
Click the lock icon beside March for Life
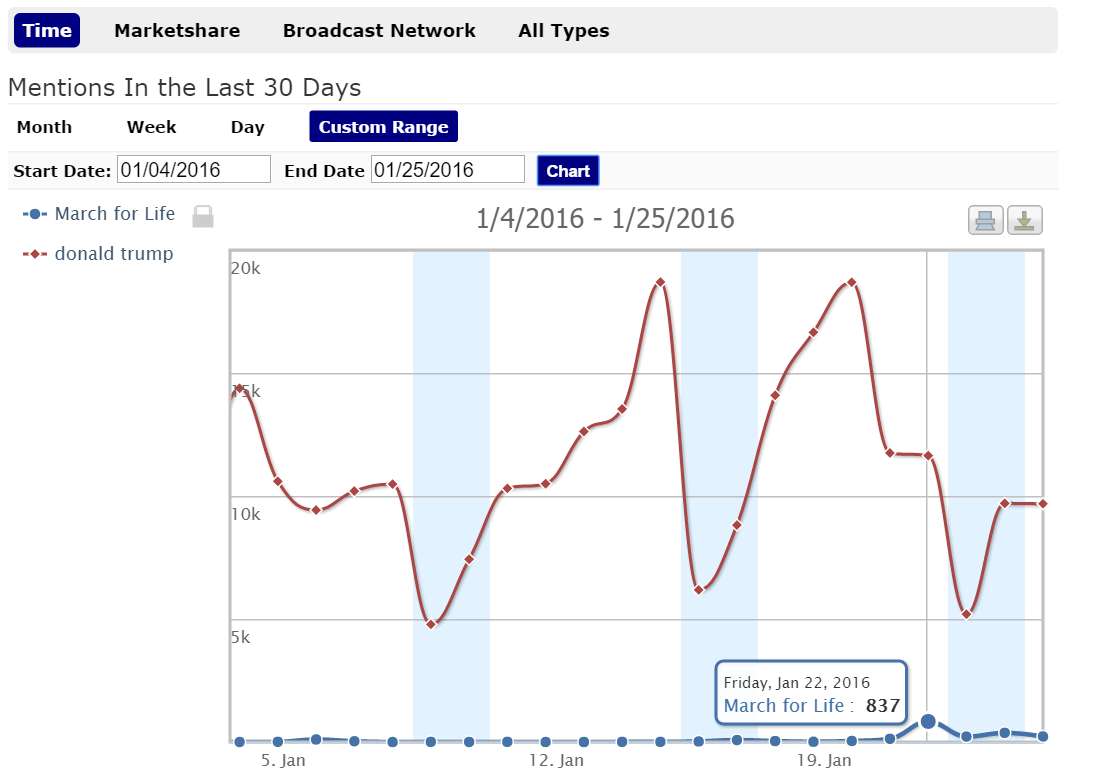203,216
